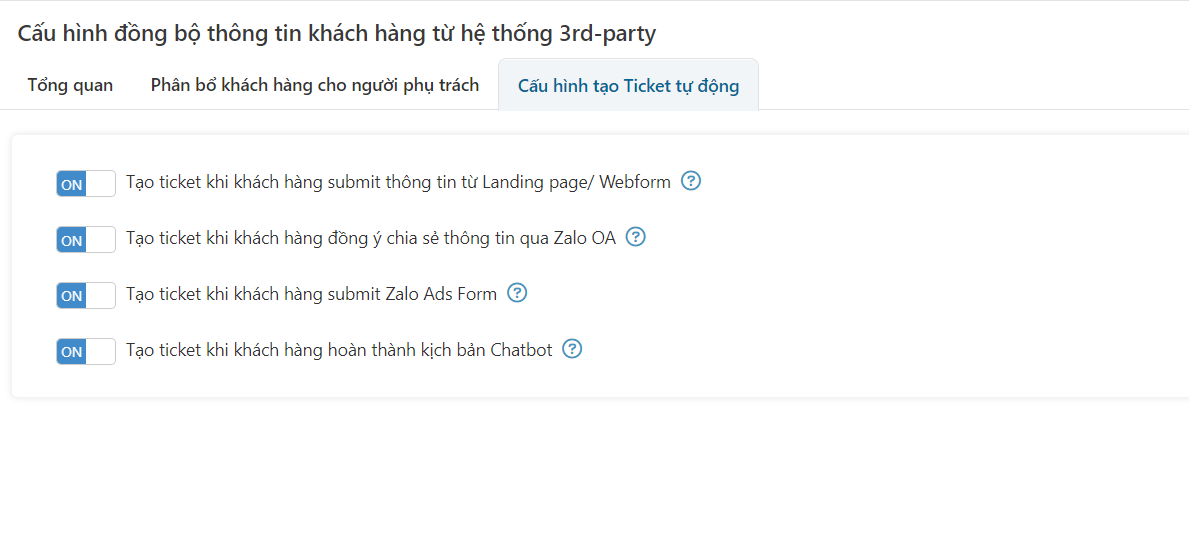Turn off Zalo Ads Form ticket toggle
This screenshot has height=547, width=1189.
click(x=86, y=295)
